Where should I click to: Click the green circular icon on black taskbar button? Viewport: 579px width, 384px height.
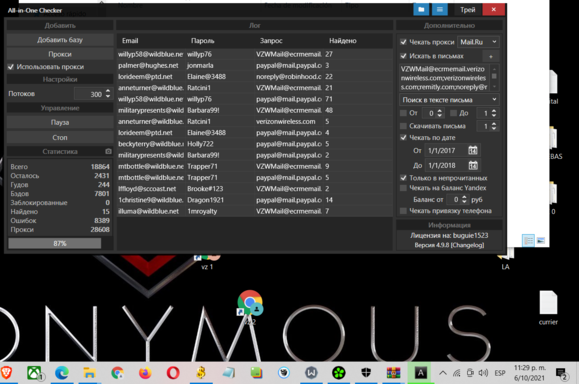[339, 373]
